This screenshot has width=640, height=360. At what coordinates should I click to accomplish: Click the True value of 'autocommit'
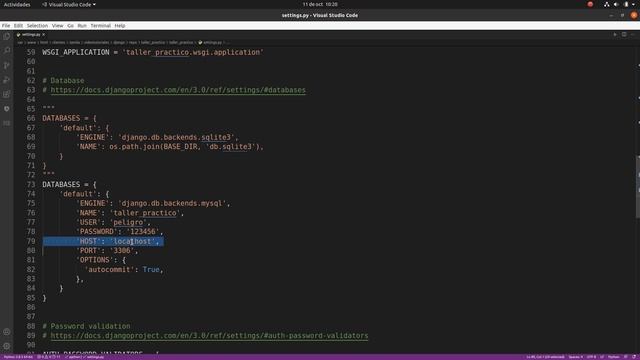click(151, 270)
